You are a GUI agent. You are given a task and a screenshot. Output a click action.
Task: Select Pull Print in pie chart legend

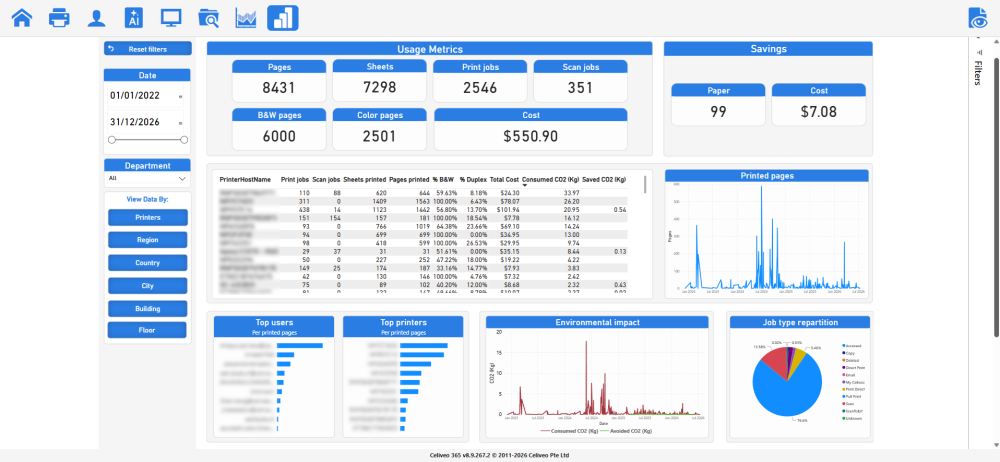pyautogui.click(x=850, y=396)
